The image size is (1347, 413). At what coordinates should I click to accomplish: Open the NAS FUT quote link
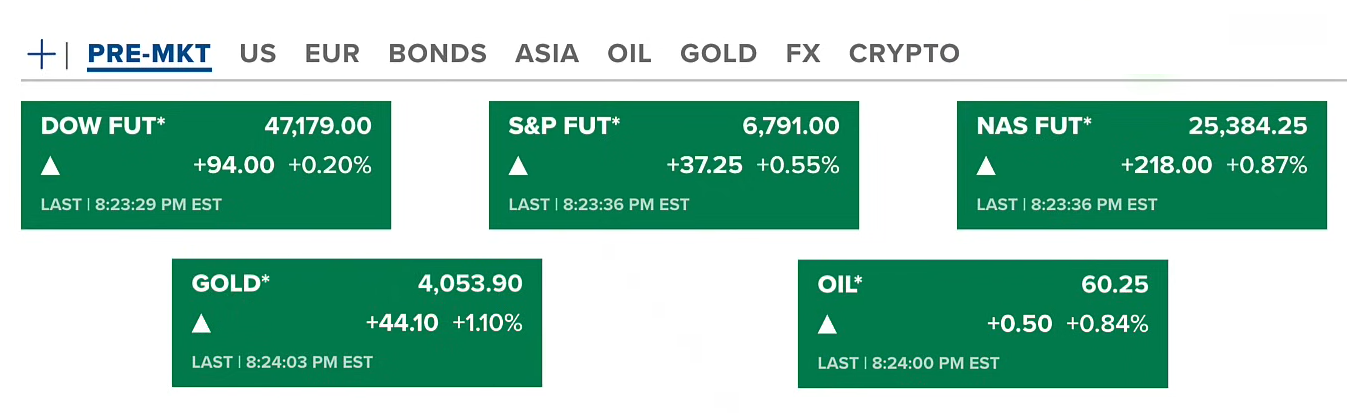(x=1034, y=126)
